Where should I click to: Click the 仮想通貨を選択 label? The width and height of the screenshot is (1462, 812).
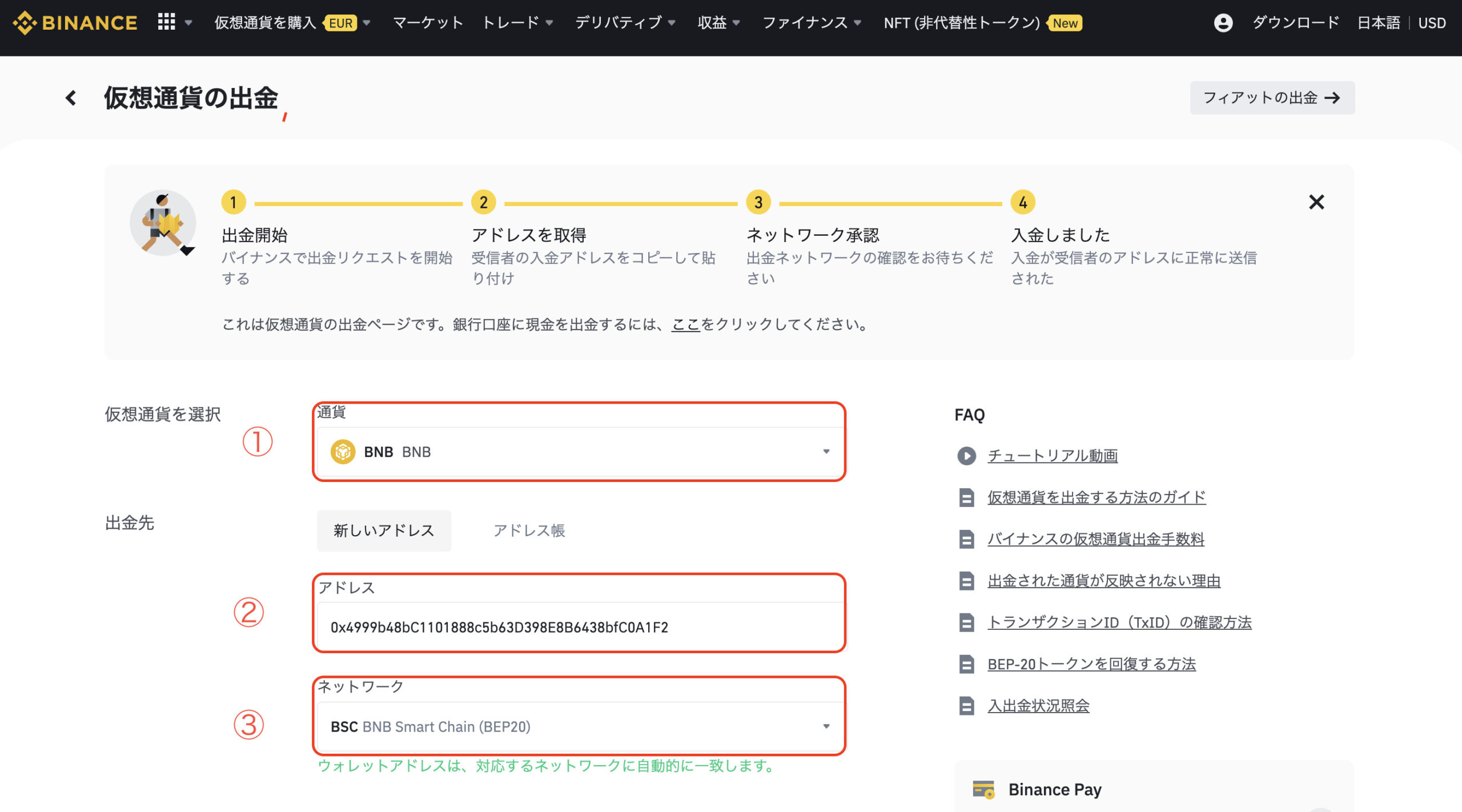tap(163, 414)
